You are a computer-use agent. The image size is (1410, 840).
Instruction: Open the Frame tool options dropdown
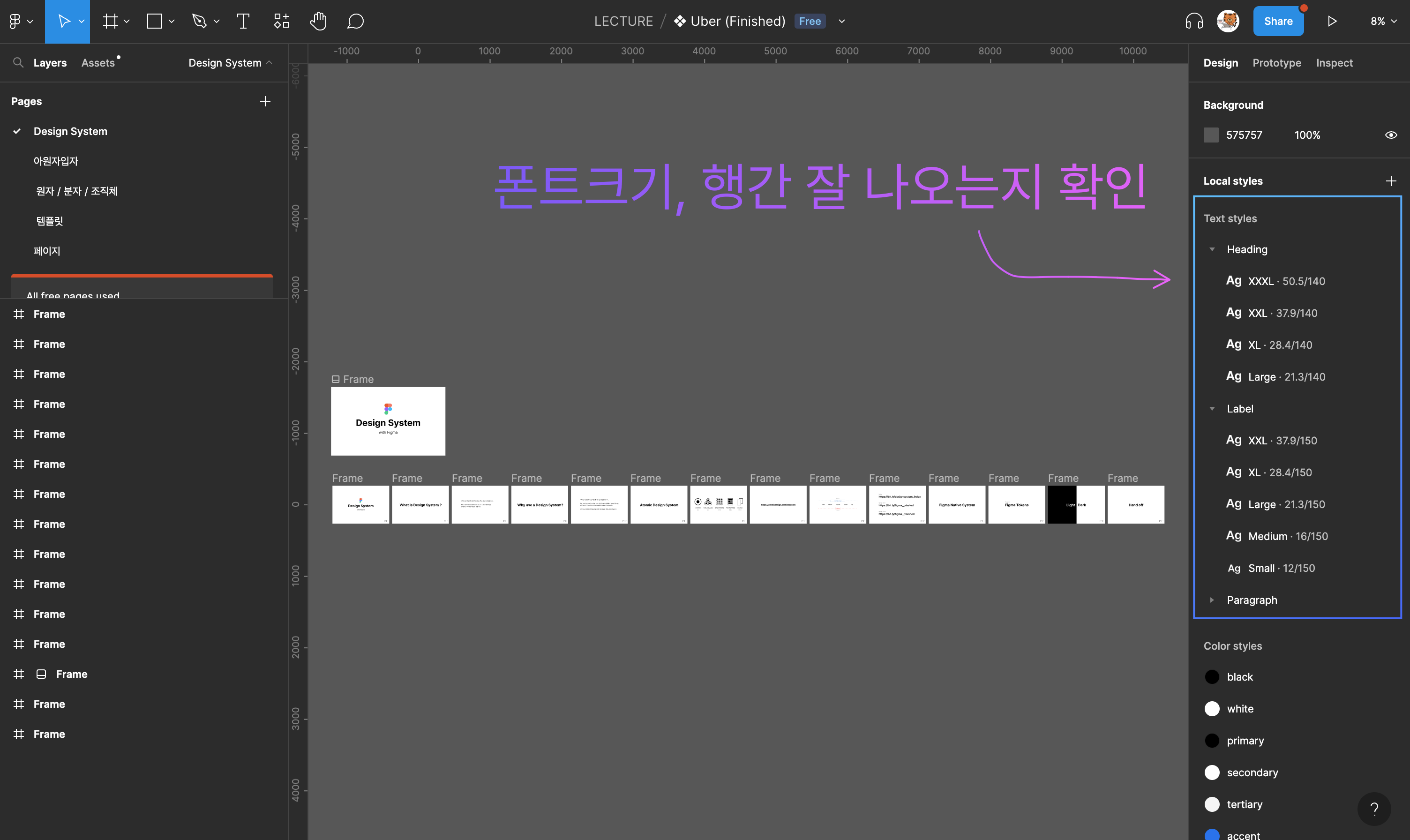pos(127,22)
